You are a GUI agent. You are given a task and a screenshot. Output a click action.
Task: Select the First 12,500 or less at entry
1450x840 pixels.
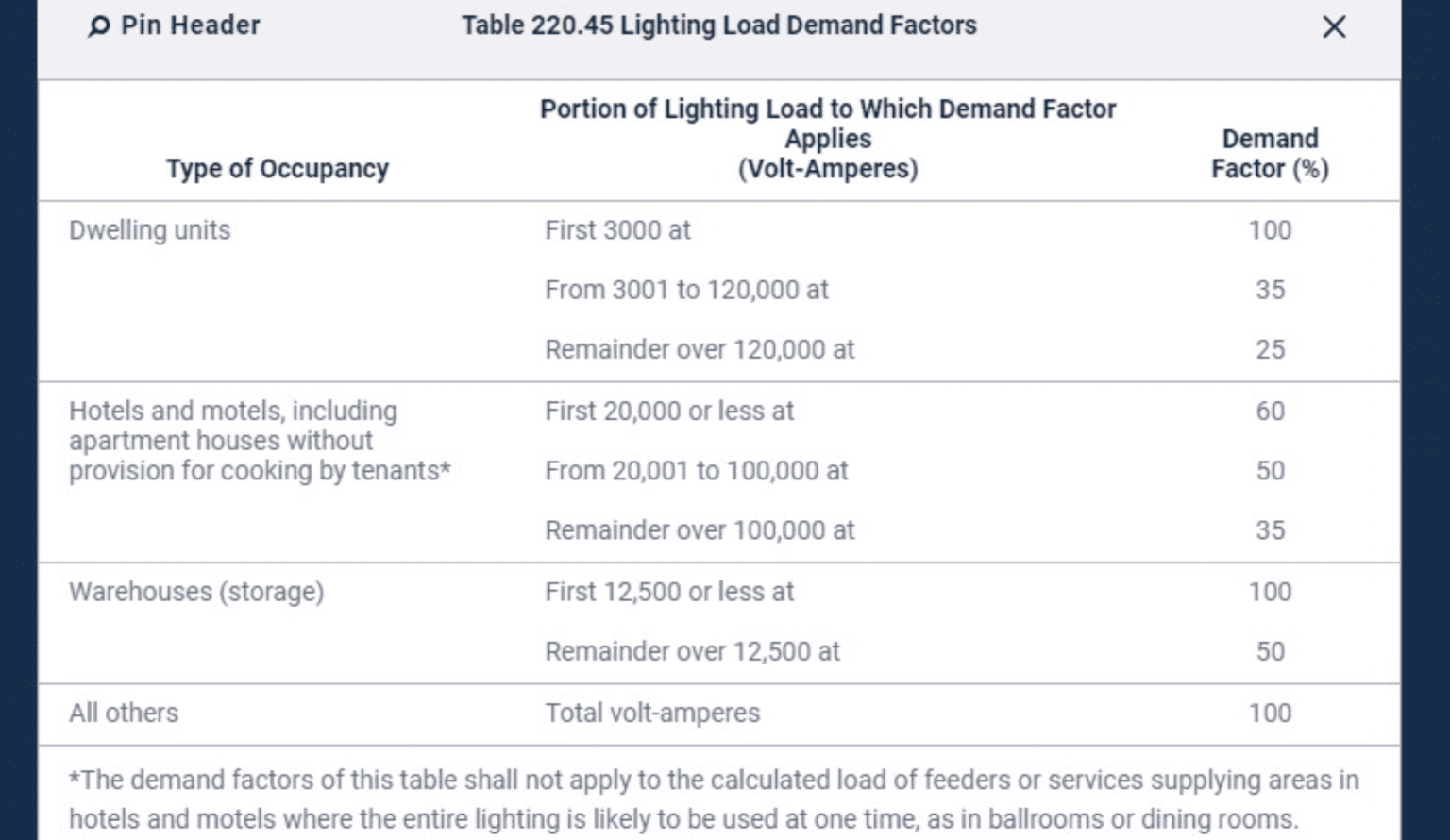click(670, 592)
